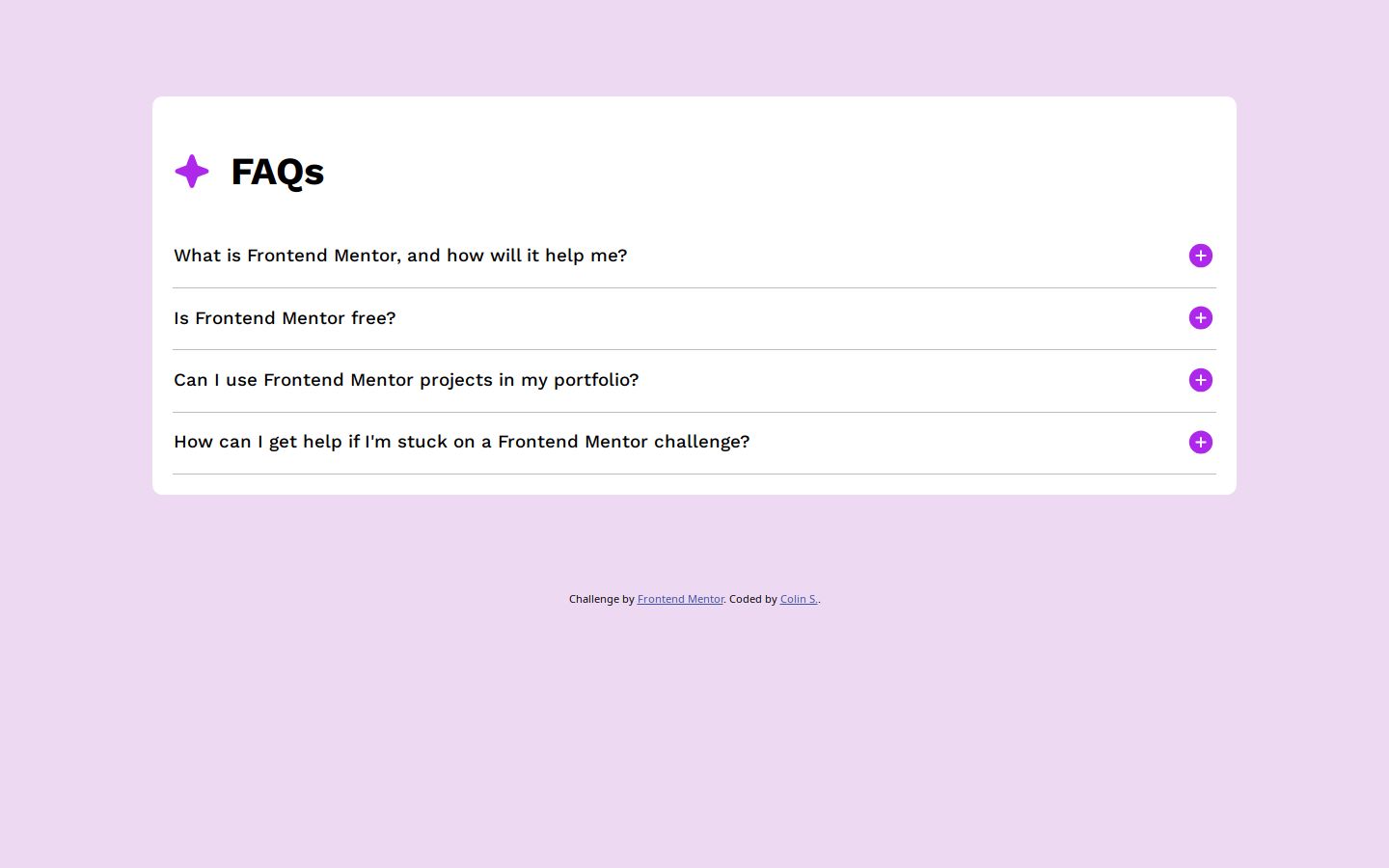Click the FAQs page heading
The image size is (1389, 868).
point(277,172)
